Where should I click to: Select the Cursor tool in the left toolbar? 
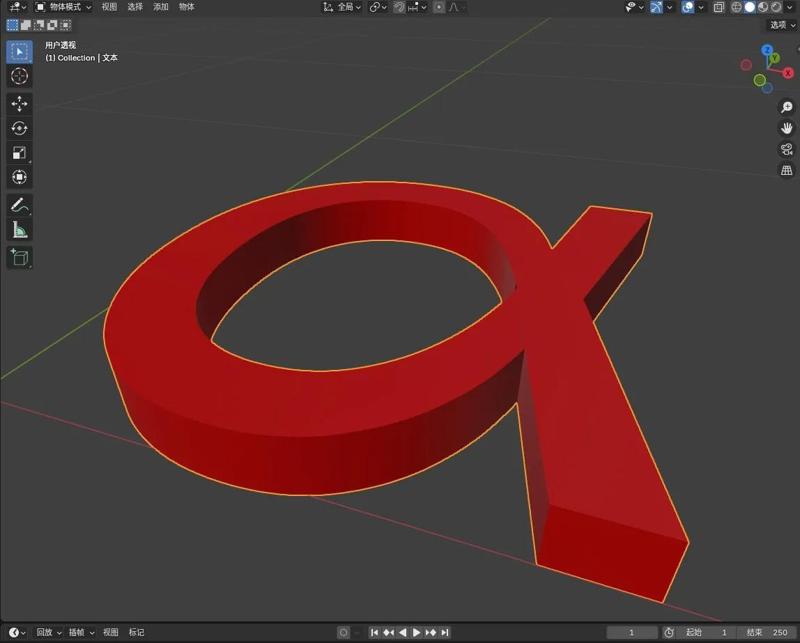click(20, 77)
